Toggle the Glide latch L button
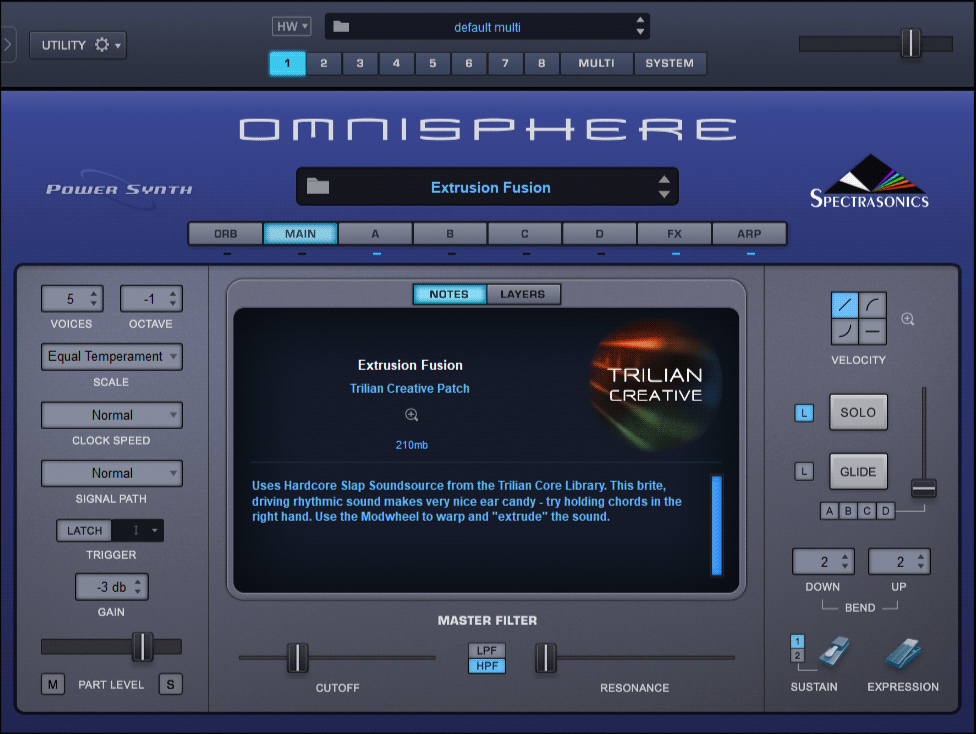The width and height of the screenshot is (976, 734). (804, 471)
